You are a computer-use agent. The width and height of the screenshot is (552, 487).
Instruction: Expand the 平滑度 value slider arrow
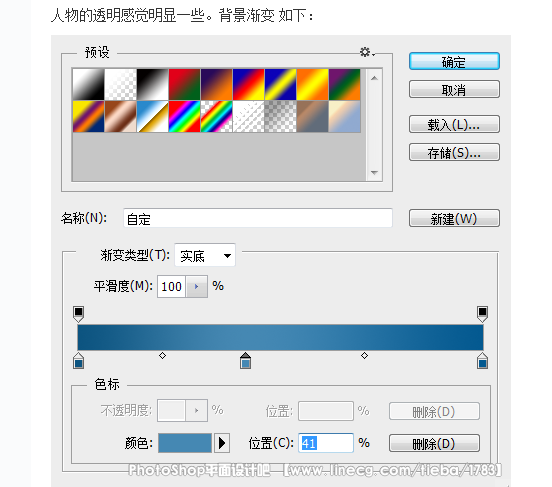[x=196, y=287]
